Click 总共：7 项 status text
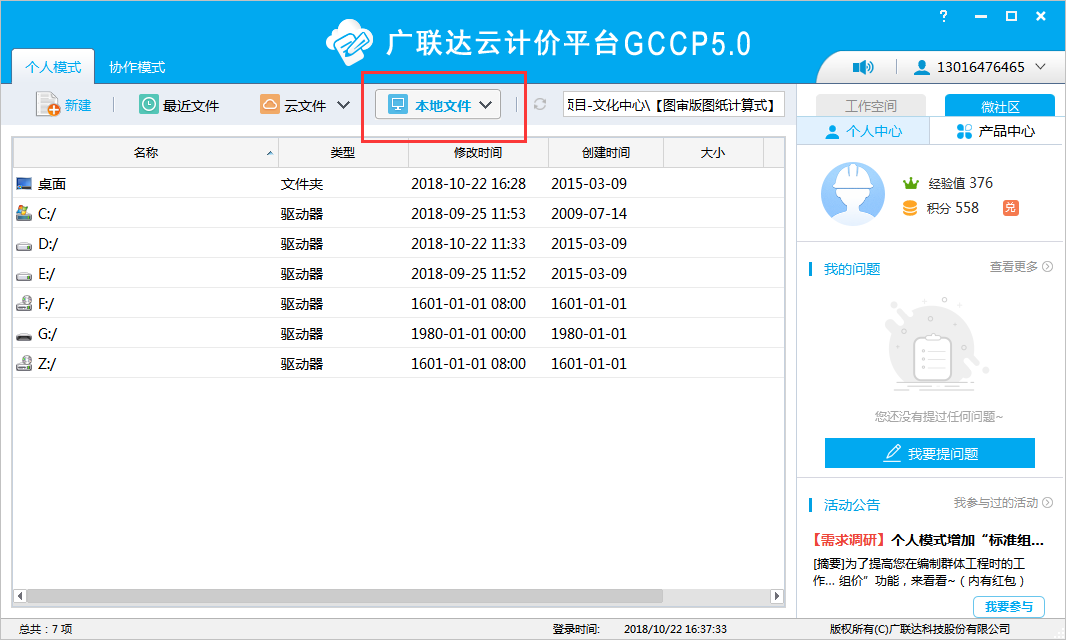 tap(46, 629)
